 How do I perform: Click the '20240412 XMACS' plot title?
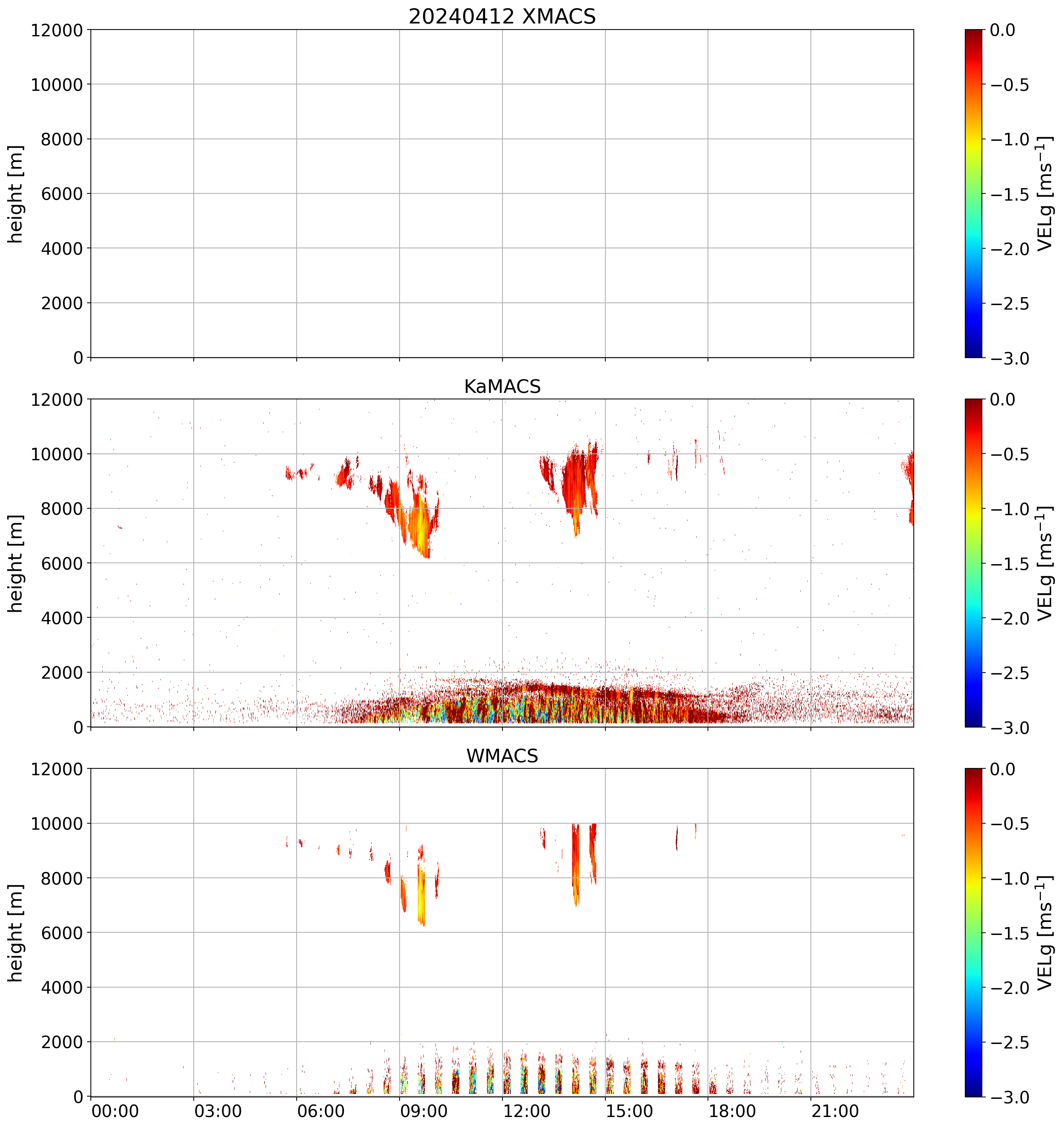pyautogui.click(x=502, y=16)
